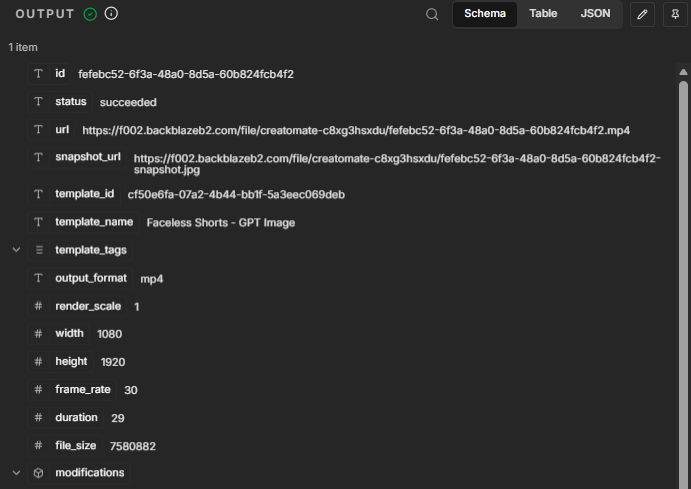Select the width field label
Image resolution: width=691 pixels, height=489 pixels.
tap(69, 333)
